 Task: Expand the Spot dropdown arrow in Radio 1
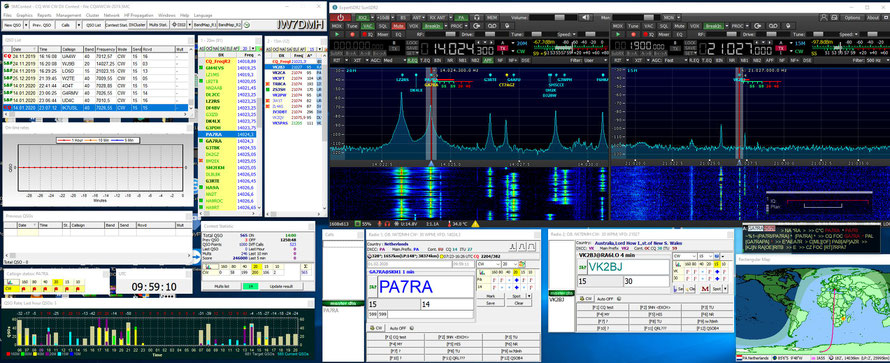point(529,296)
